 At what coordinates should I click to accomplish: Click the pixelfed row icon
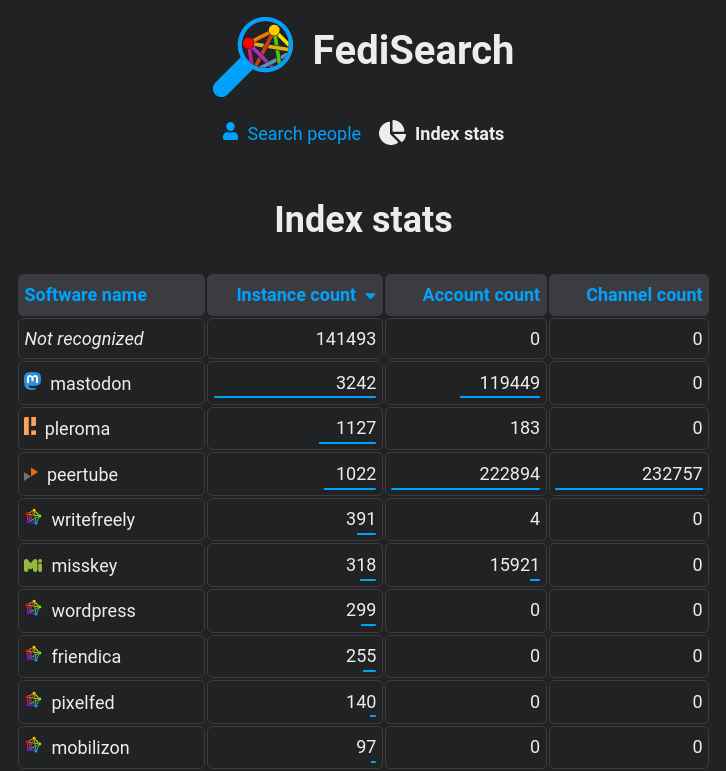33,701
